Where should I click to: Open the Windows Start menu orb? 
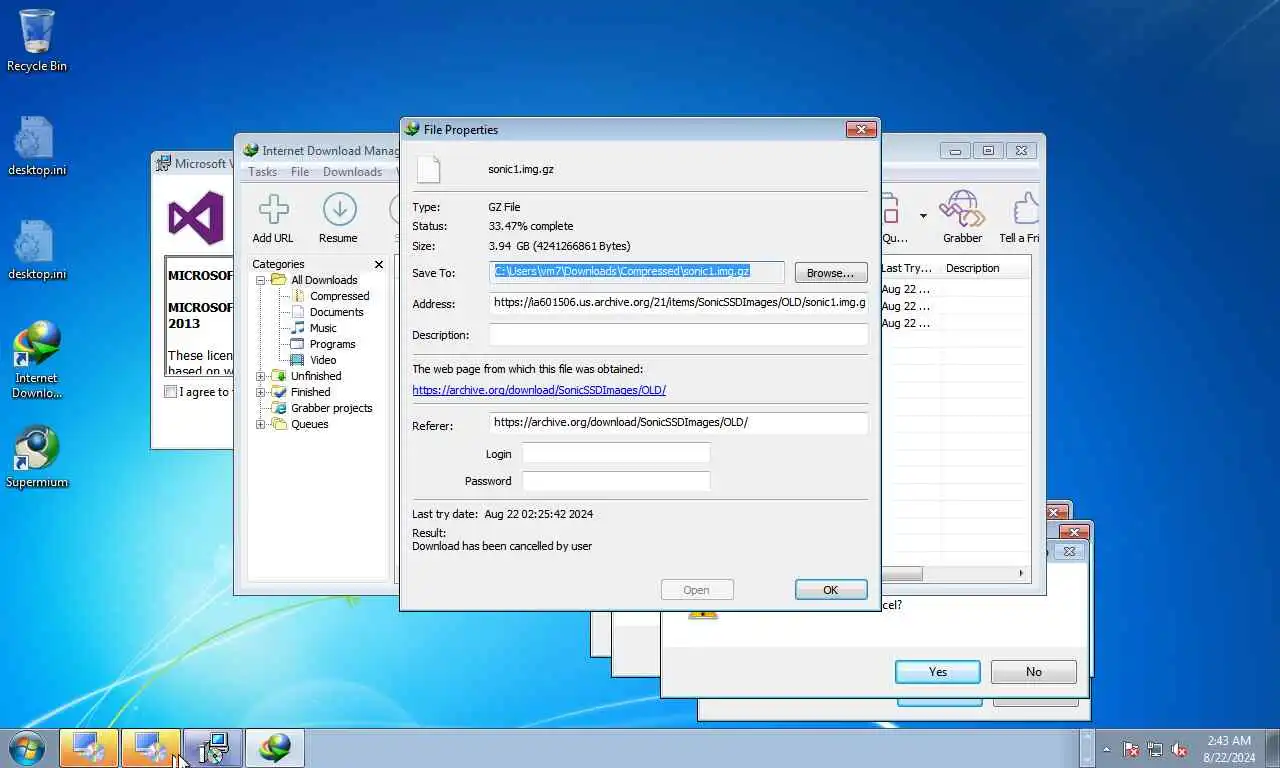pyautogui.click(x=27, y=748)
